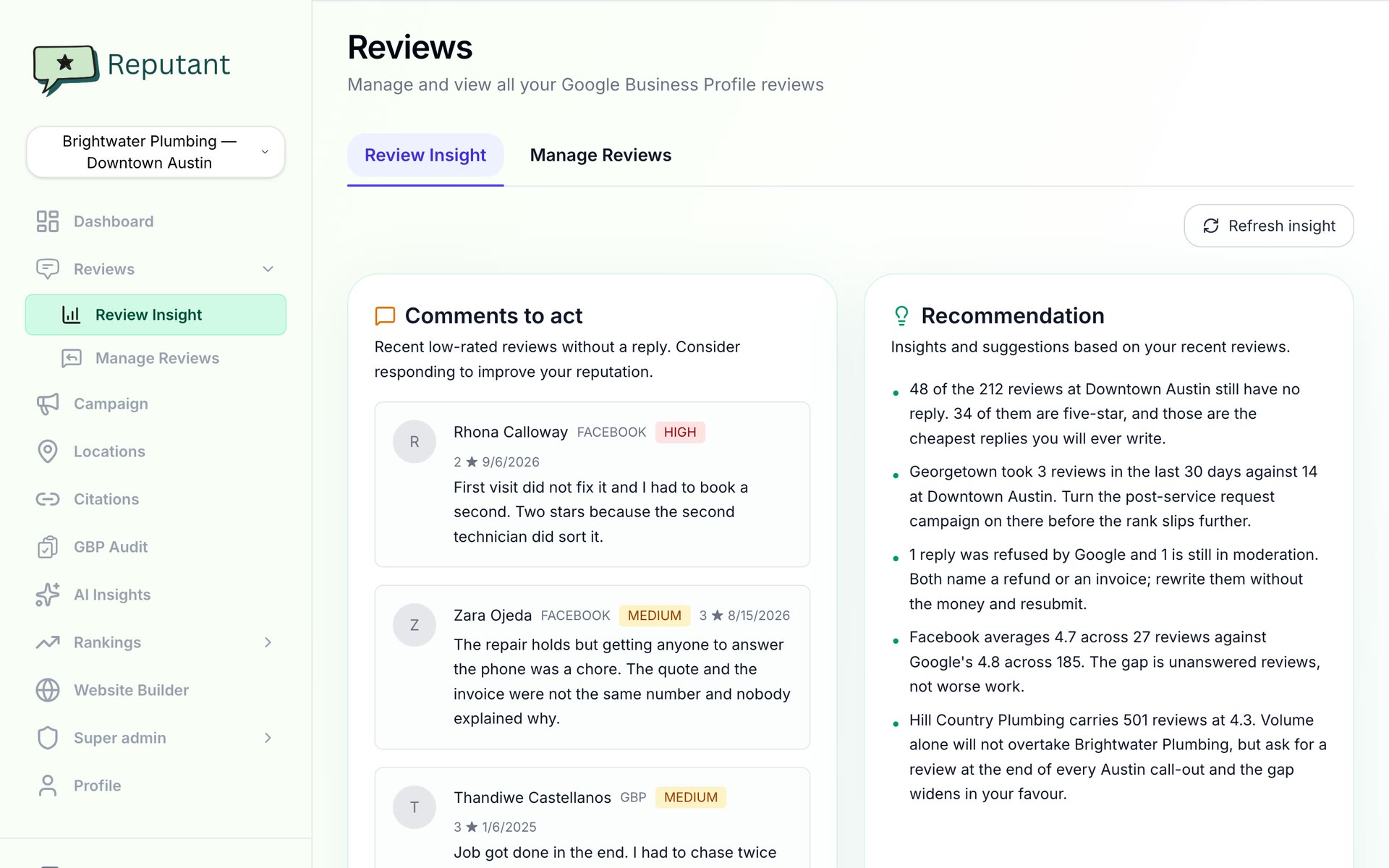Click the GBP source label

(633, 797)
